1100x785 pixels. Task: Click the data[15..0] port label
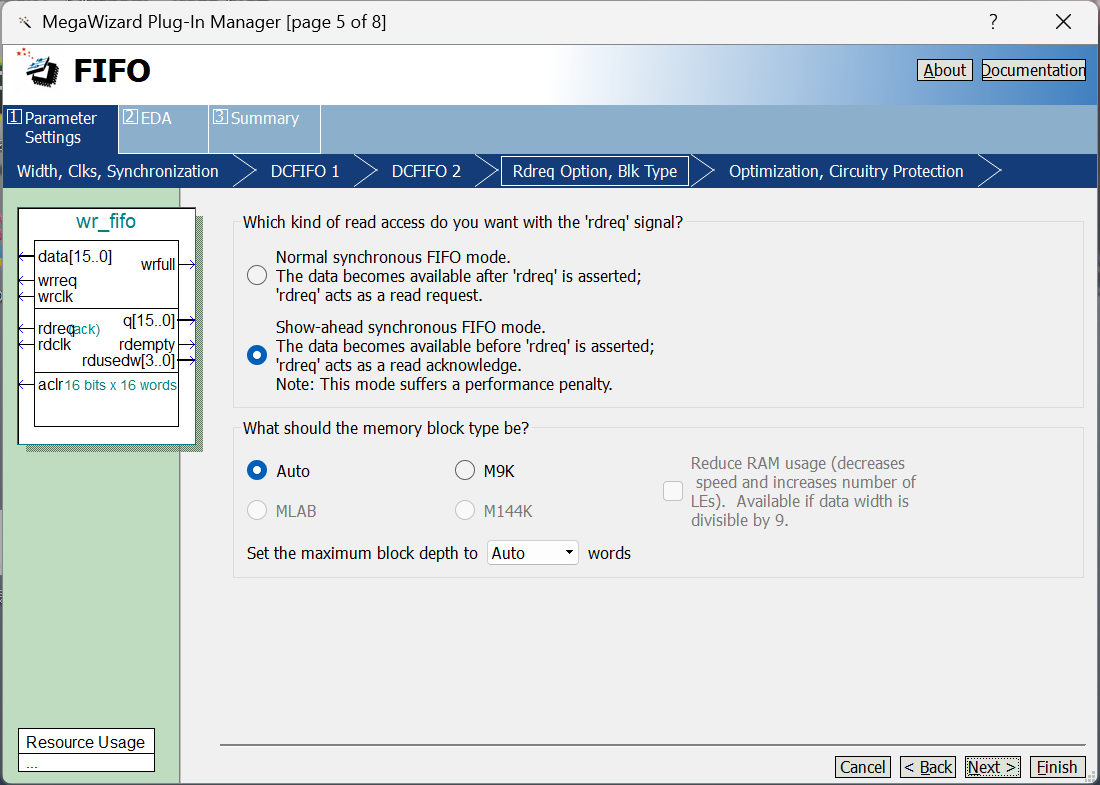(75, 256)
